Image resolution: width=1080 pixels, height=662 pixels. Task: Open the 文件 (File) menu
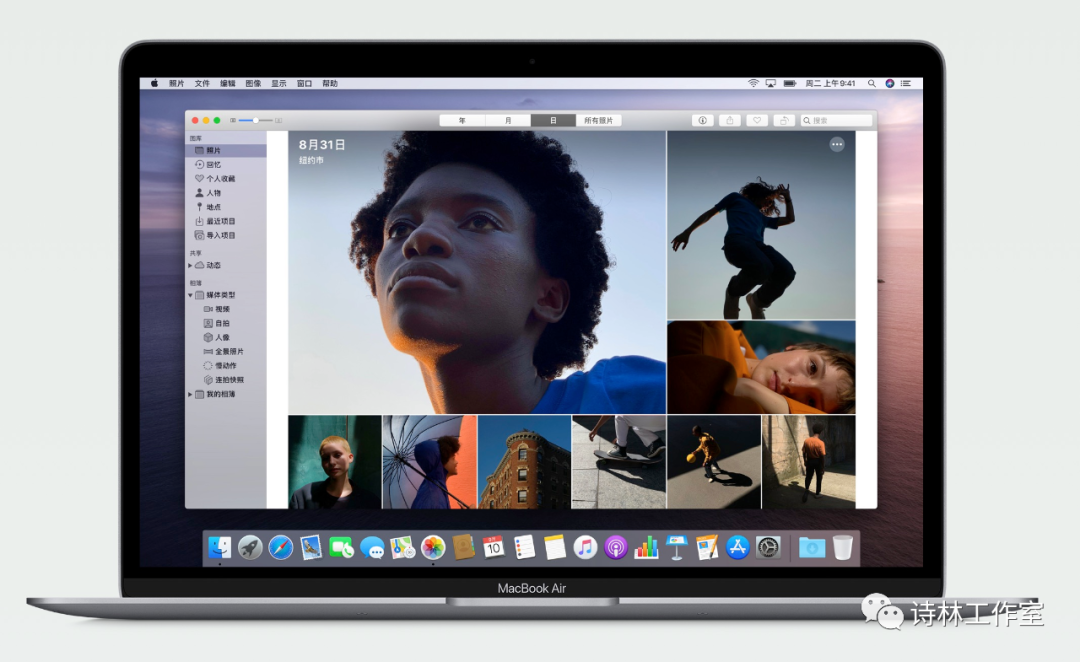pyautogui.click(x=202, y=83)
